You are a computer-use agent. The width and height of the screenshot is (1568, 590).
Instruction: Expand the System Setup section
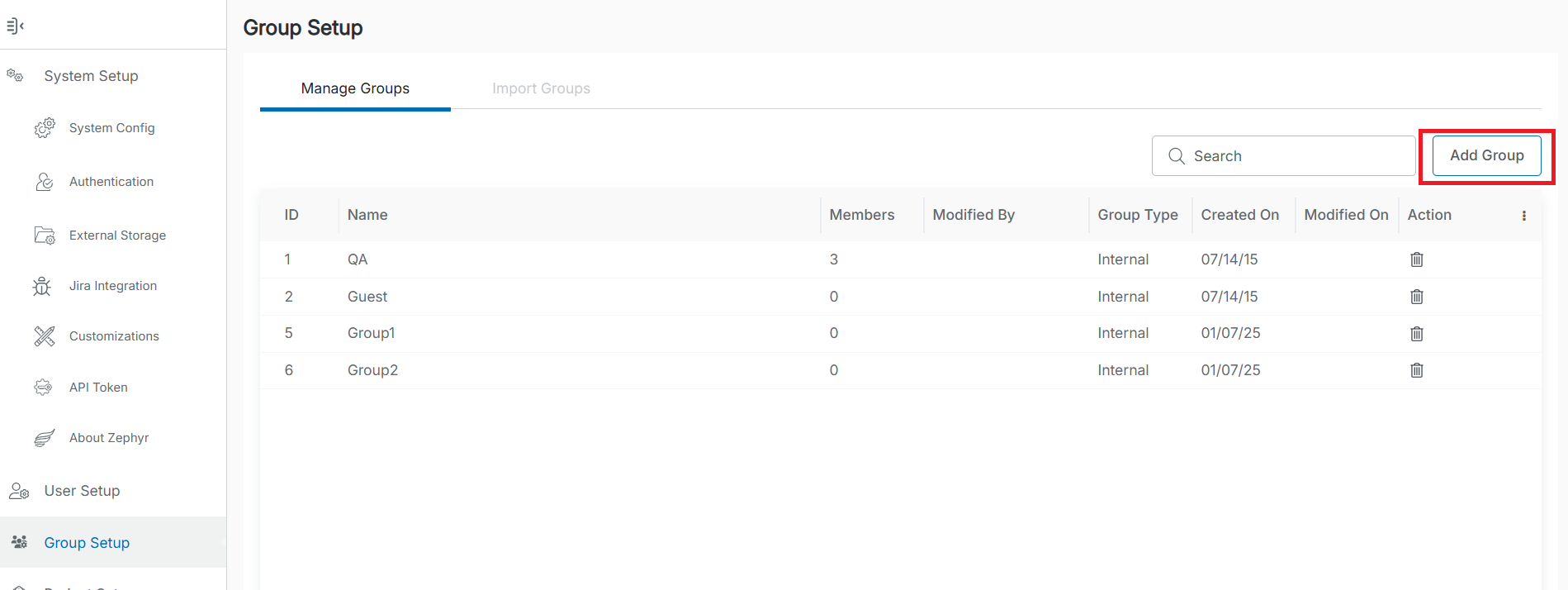point(91,76)
